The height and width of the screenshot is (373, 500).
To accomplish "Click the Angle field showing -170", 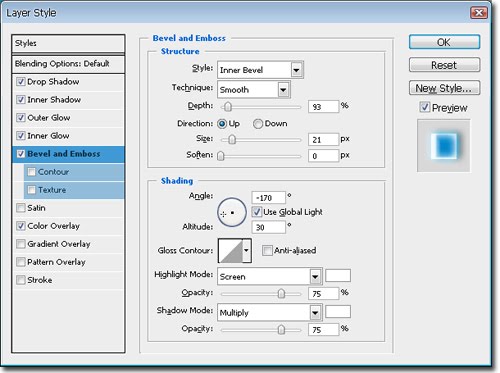I will point(269,198).
